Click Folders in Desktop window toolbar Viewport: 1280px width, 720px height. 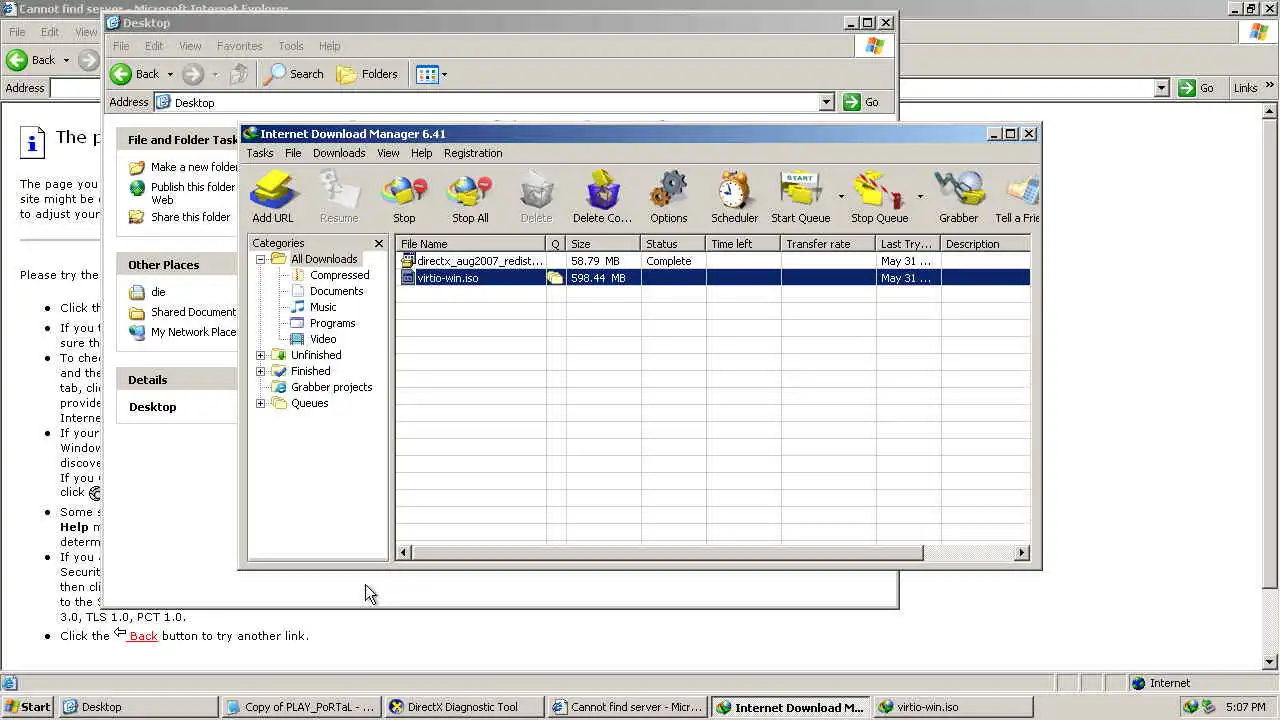pyautogui.click(x=367, y=74)
